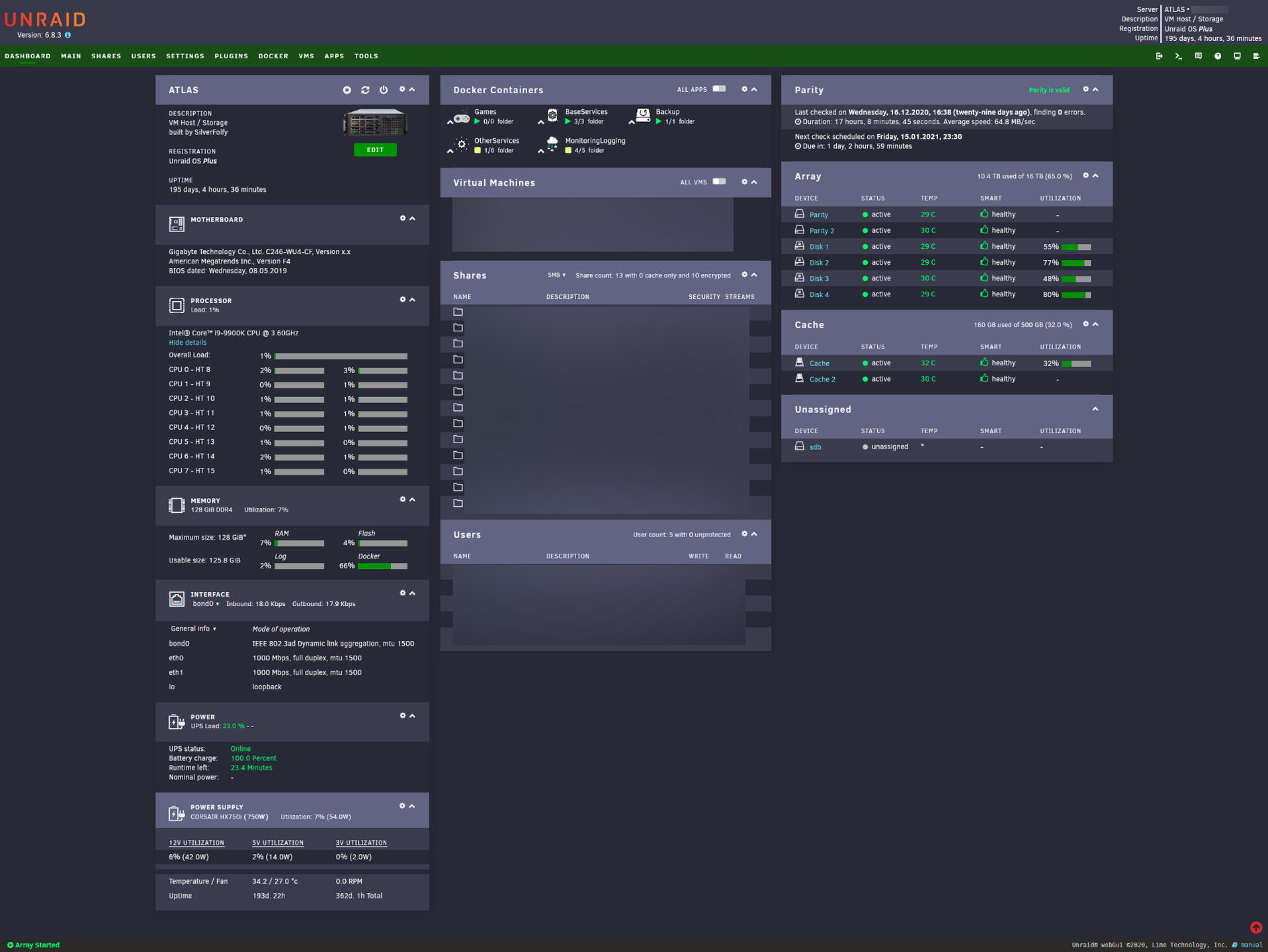
Task: Open Parity panel settings gear
Action: pyautogui.click(x=1085, y=89)
